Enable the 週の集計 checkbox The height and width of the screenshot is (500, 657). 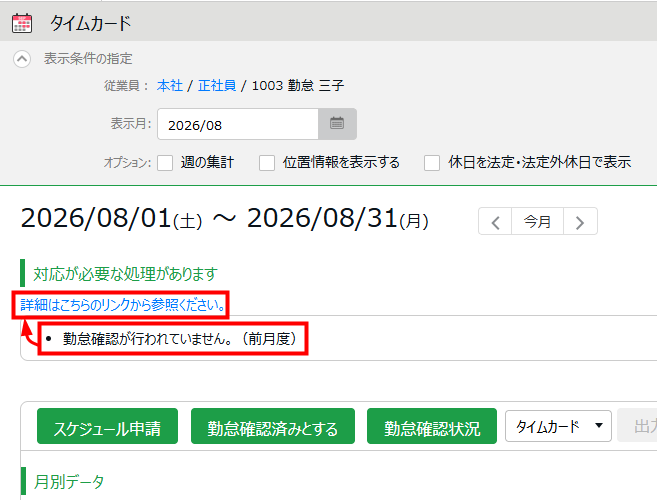[165, 163]
